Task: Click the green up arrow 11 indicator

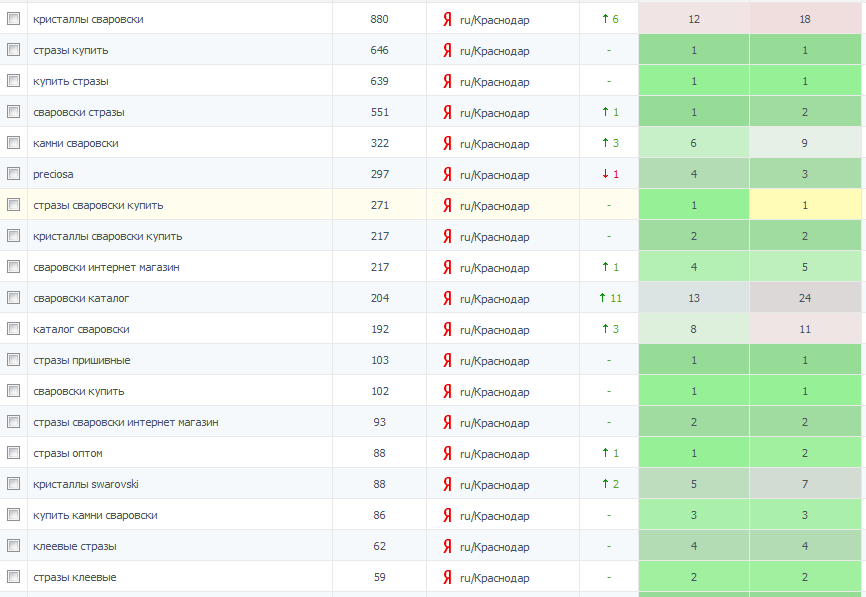Action: (x=610, y=298)
